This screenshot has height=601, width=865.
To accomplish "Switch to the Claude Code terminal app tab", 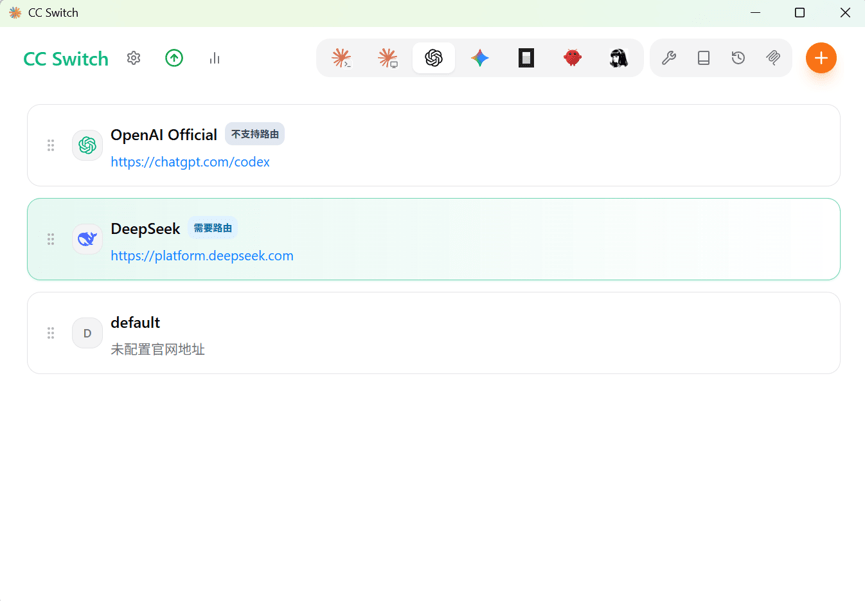I will [341, 58].
